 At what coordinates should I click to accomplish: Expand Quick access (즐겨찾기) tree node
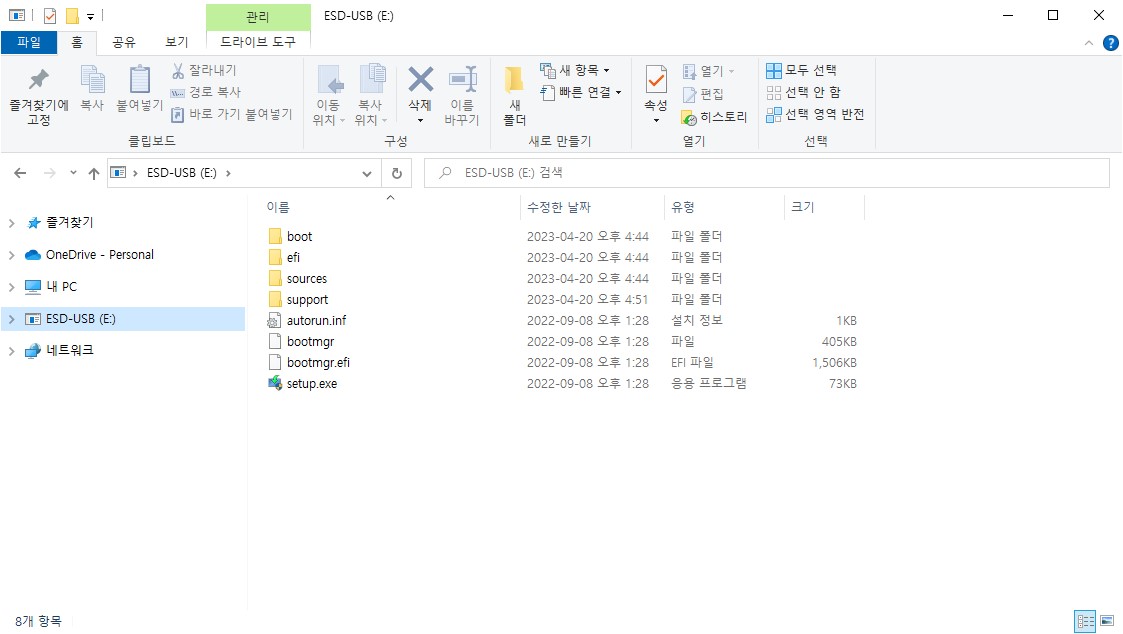[x=11, y=224]
